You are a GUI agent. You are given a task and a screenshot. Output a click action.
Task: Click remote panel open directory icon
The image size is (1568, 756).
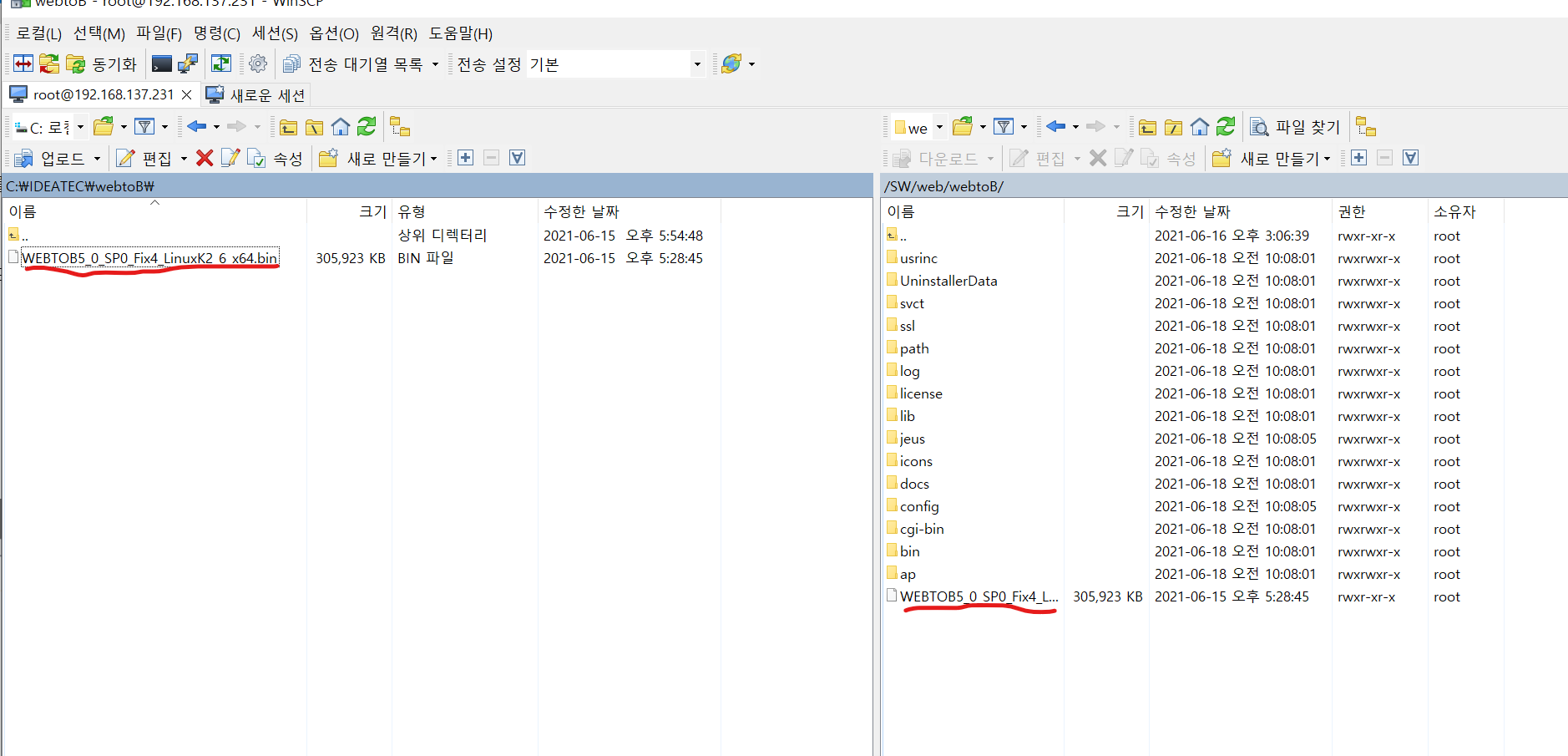(x=963, y=126)
